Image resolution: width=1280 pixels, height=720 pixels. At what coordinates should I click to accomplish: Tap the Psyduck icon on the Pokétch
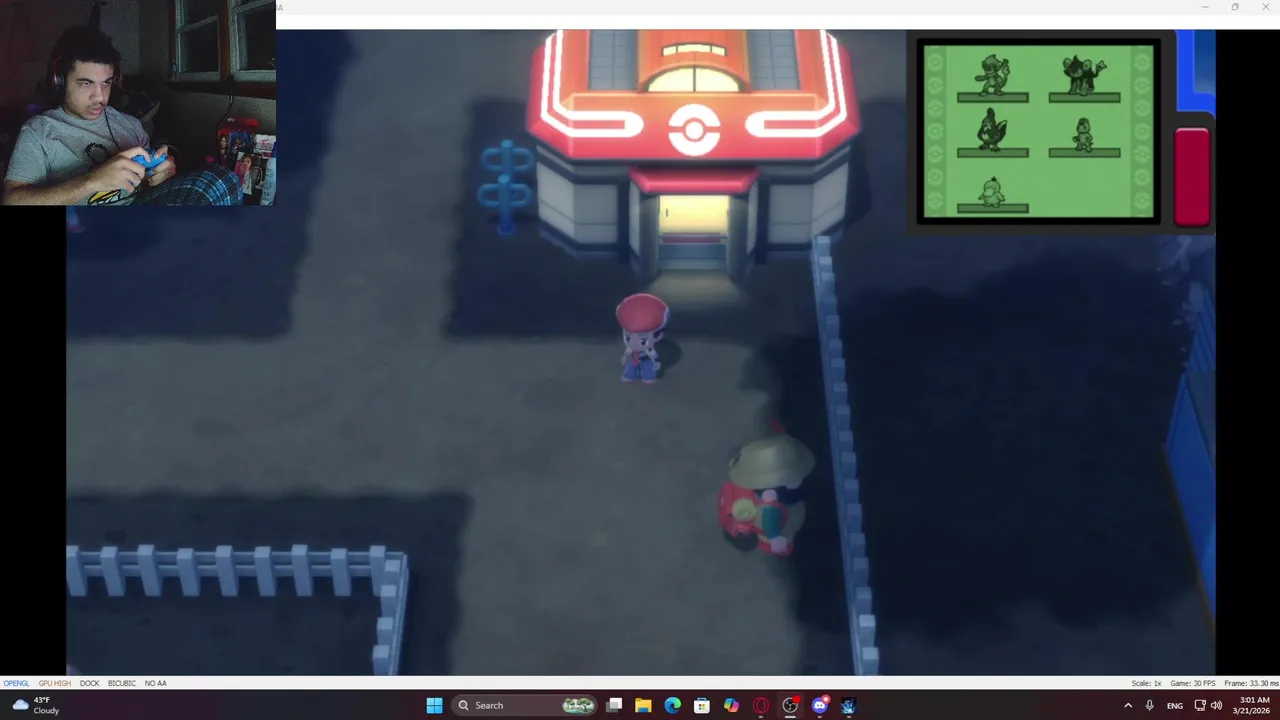point(992,191)
